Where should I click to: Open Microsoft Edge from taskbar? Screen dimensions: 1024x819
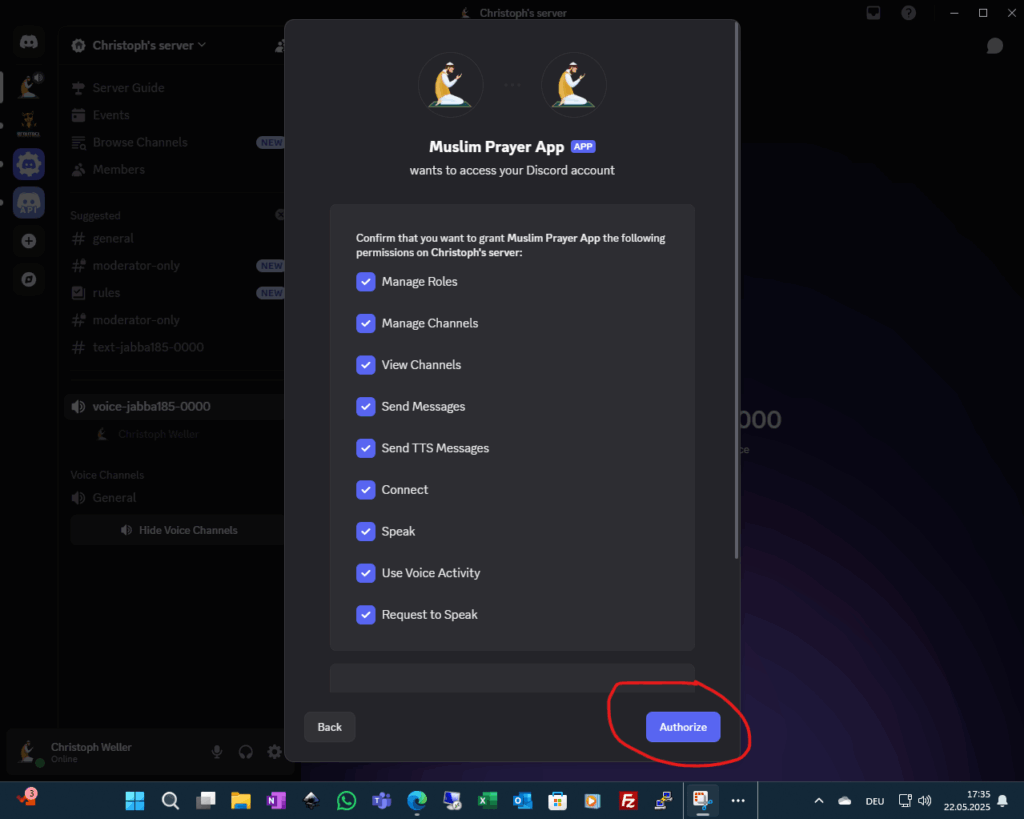(x=417, y=801)
